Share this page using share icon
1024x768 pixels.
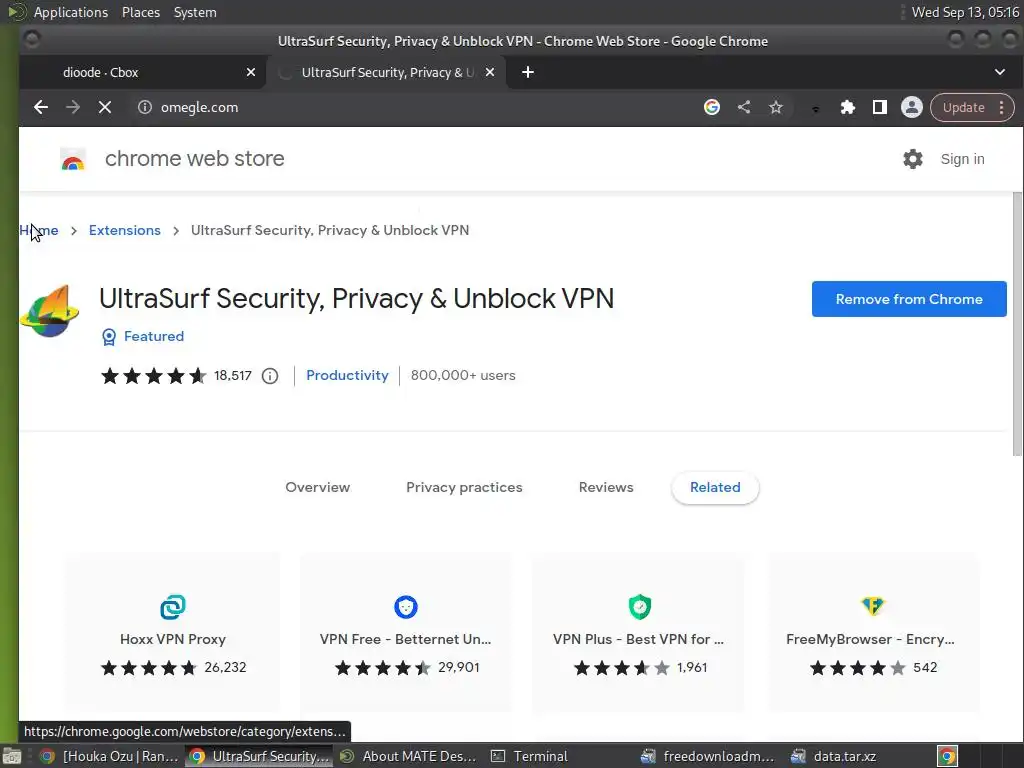744,107
